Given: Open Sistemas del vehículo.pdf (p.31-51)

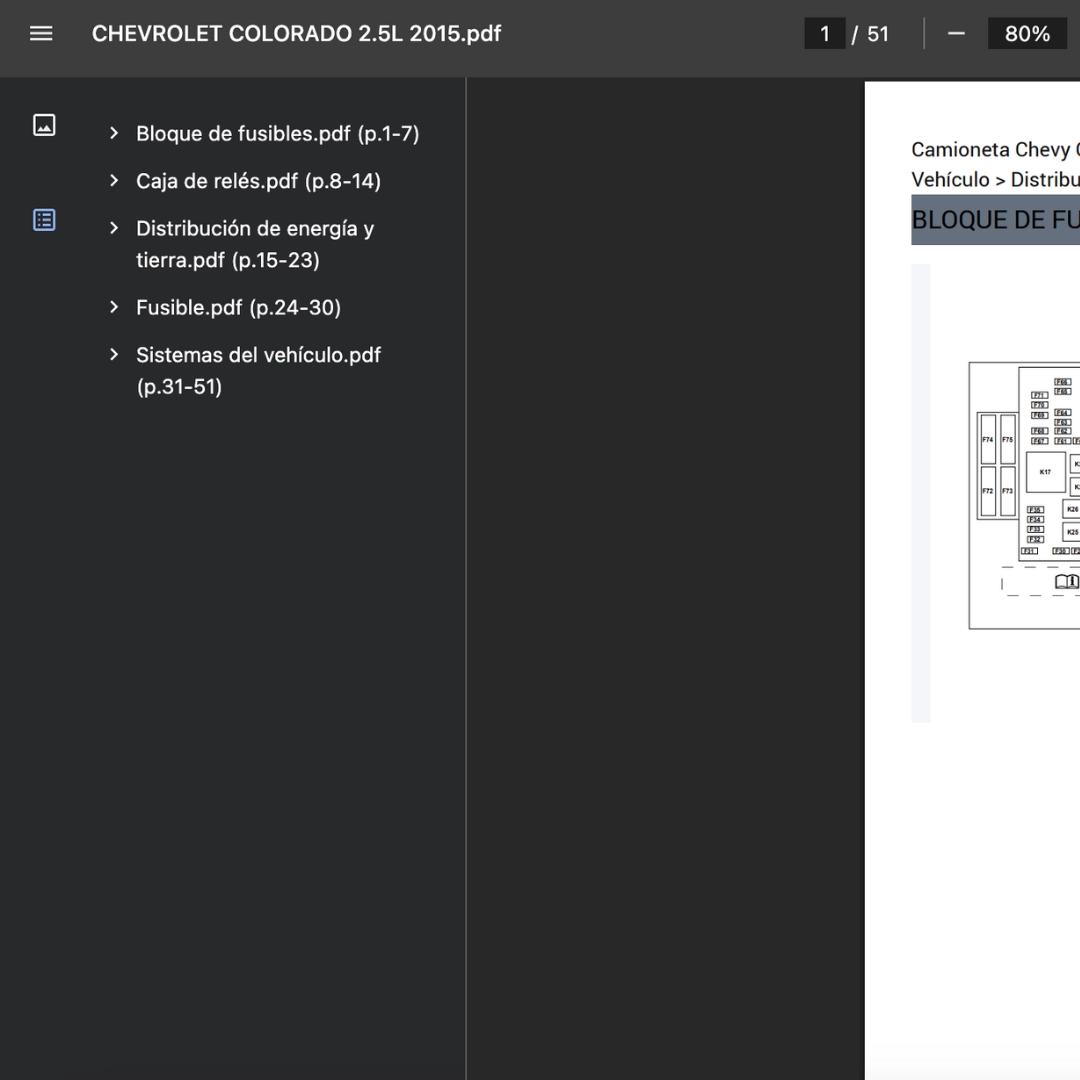Looking at the screenshot, I should click(x=258, y=370).
